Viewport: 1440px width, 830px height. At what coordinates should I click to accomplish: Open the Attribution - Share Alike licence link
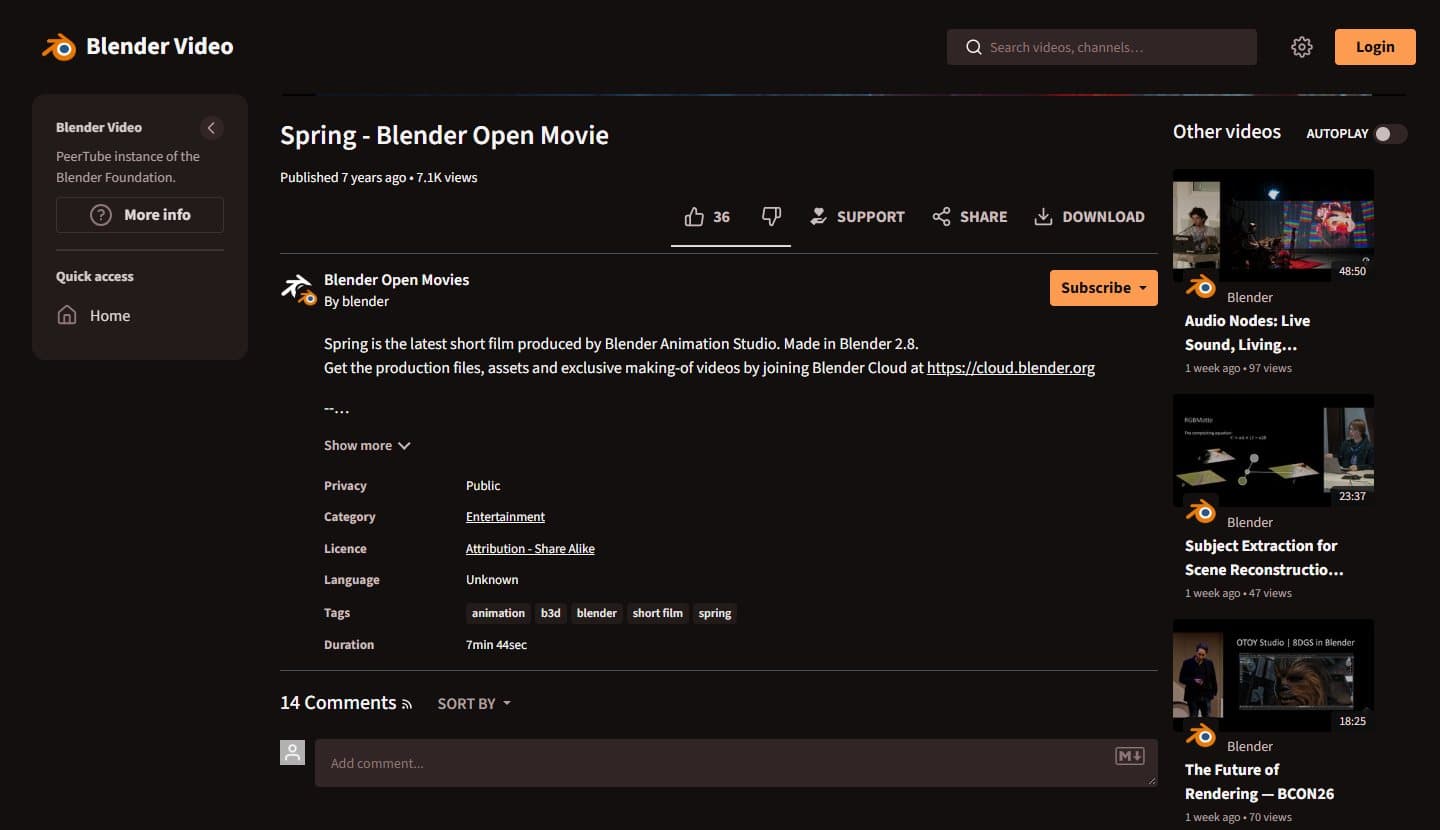pyautogui.click(x=530, y=549)
